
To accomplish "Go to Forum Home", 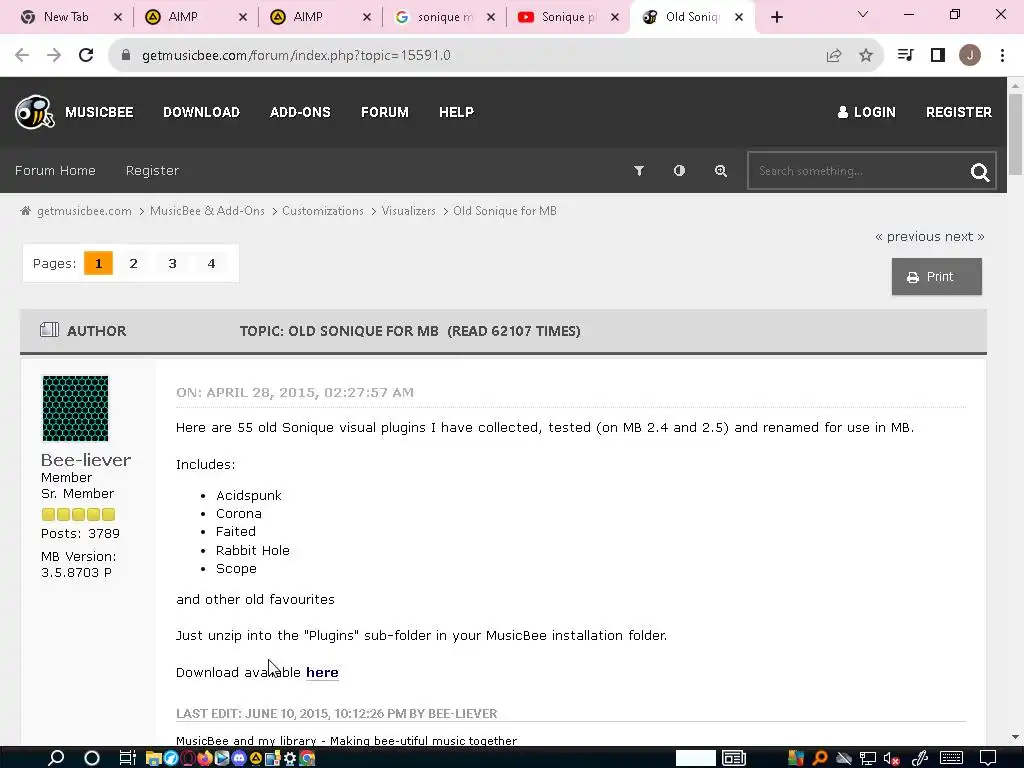I will 55,170.
